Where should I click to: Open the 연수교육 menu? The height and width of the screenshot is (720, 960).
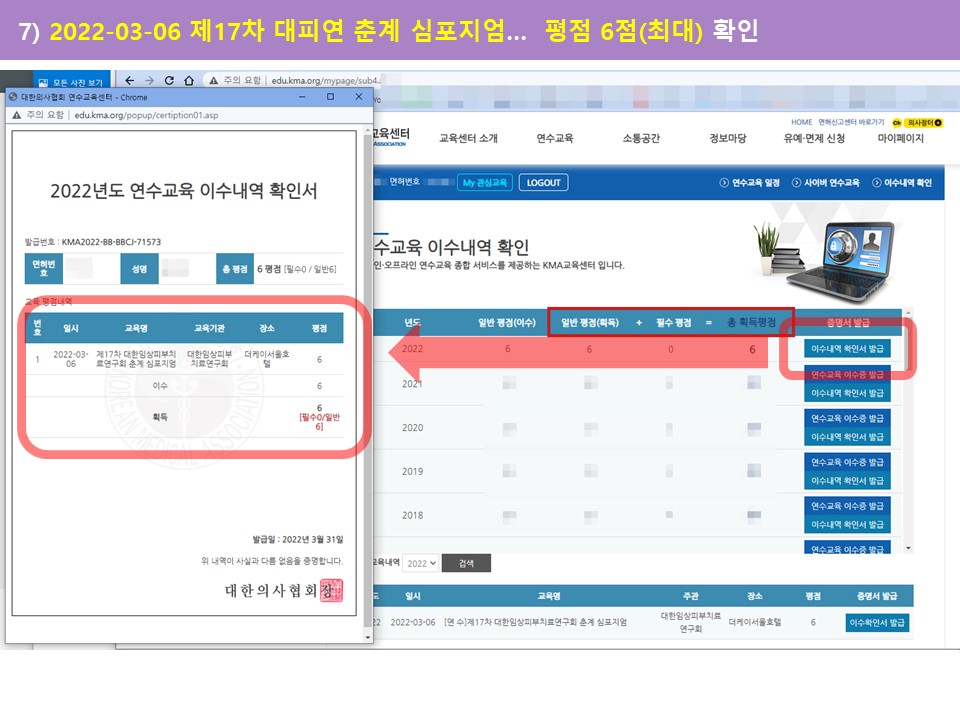tap(554, 139)
